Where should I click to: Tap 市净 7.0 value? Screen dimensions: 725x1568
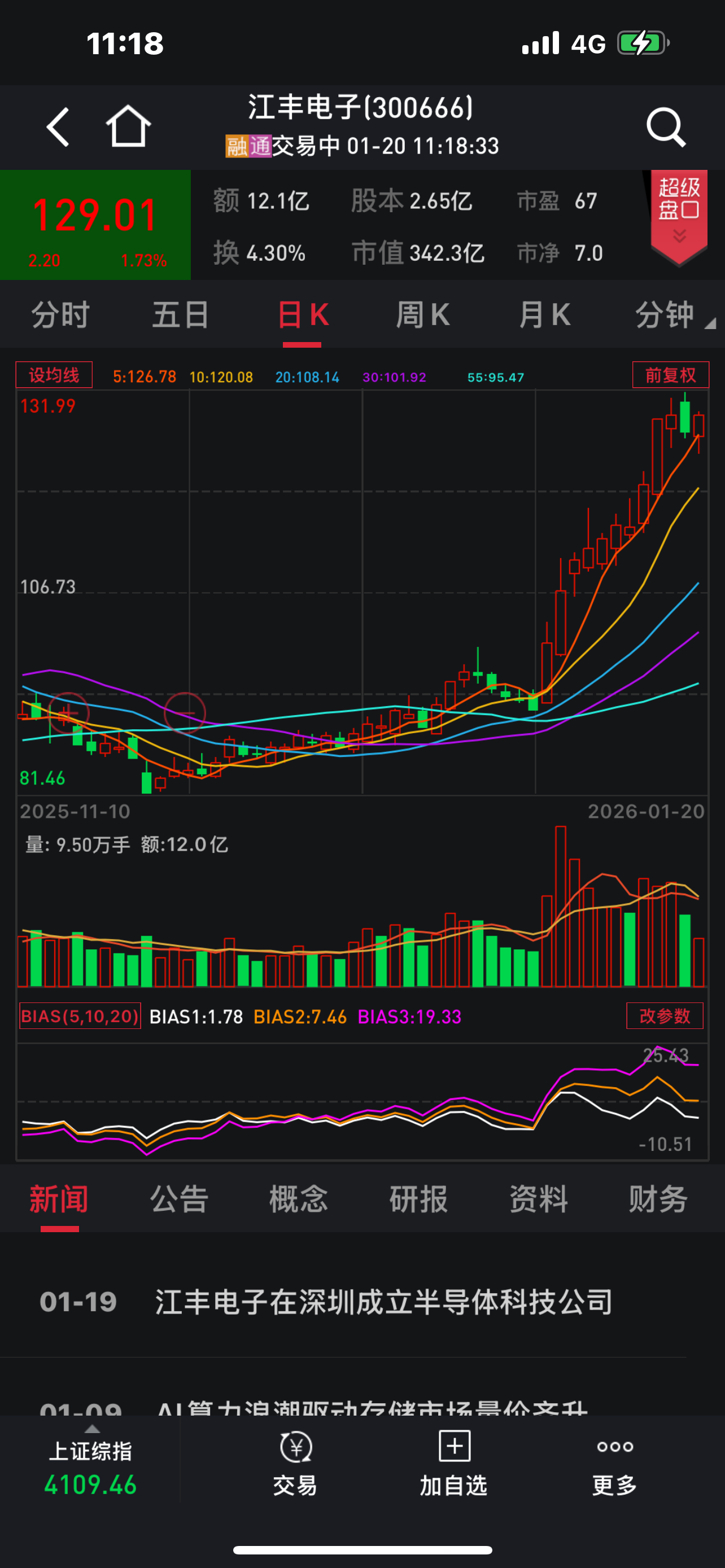(x=560, y=253)
